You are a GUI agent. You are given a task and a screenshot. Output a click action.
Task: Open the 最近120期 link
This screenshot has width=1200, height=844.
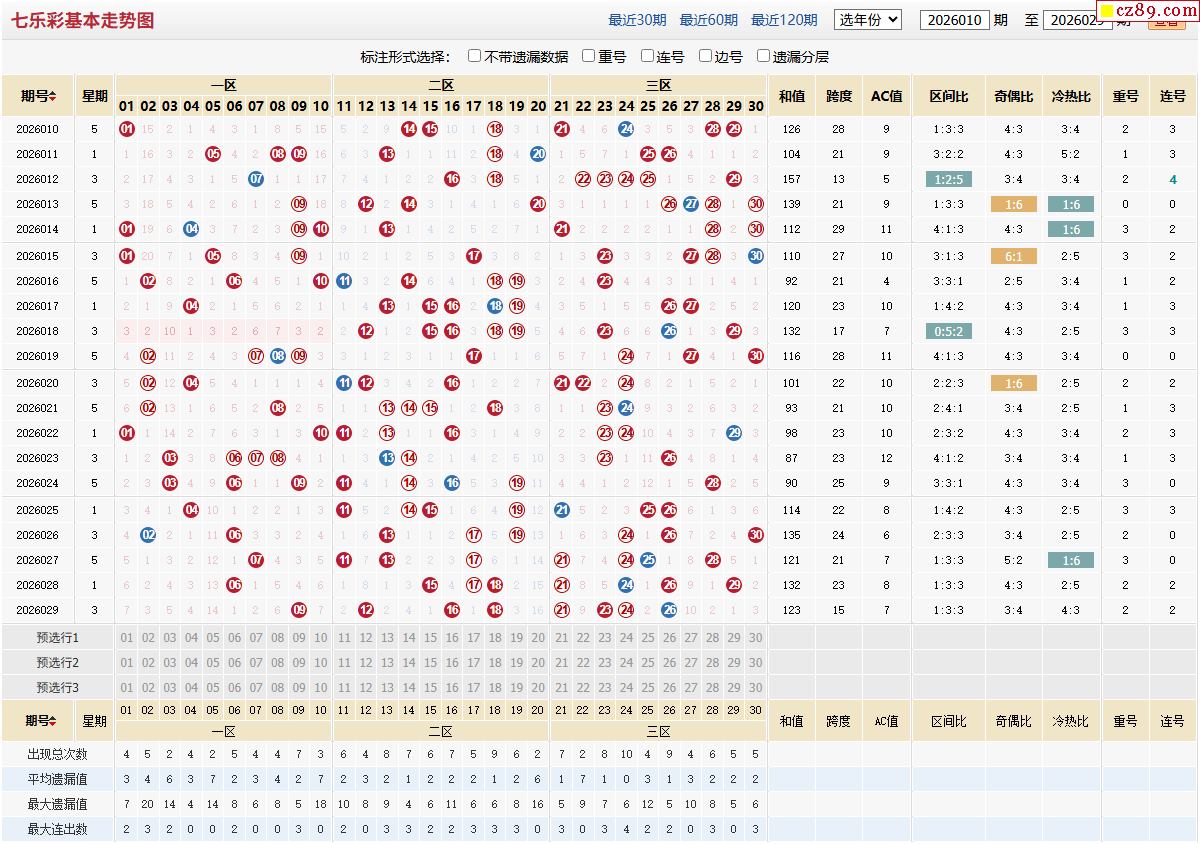point(784,20)
